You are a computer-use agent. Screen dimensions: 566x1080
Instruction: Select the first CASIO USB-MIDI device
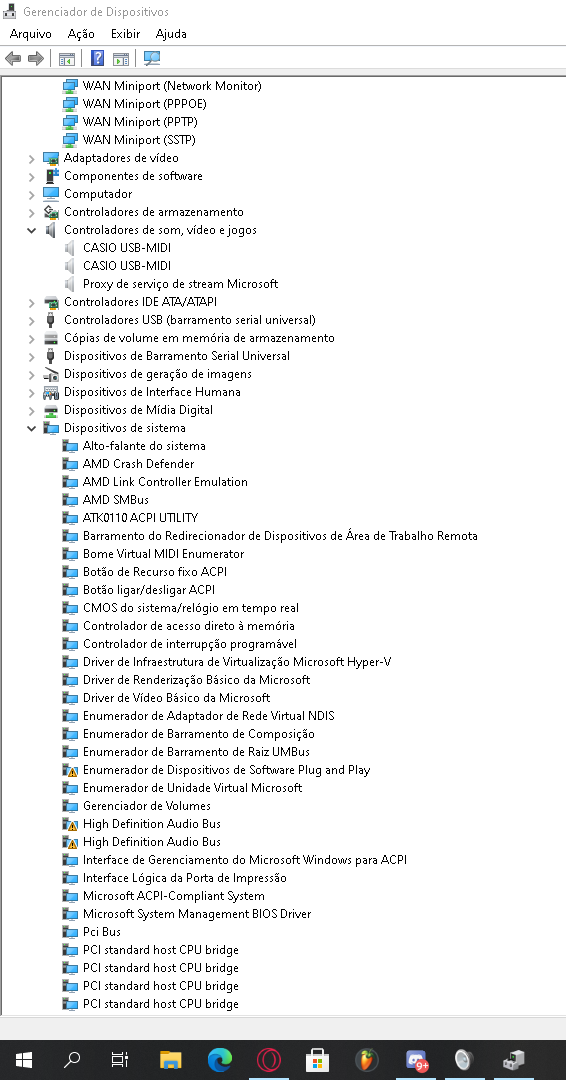(x=127, y=248)
